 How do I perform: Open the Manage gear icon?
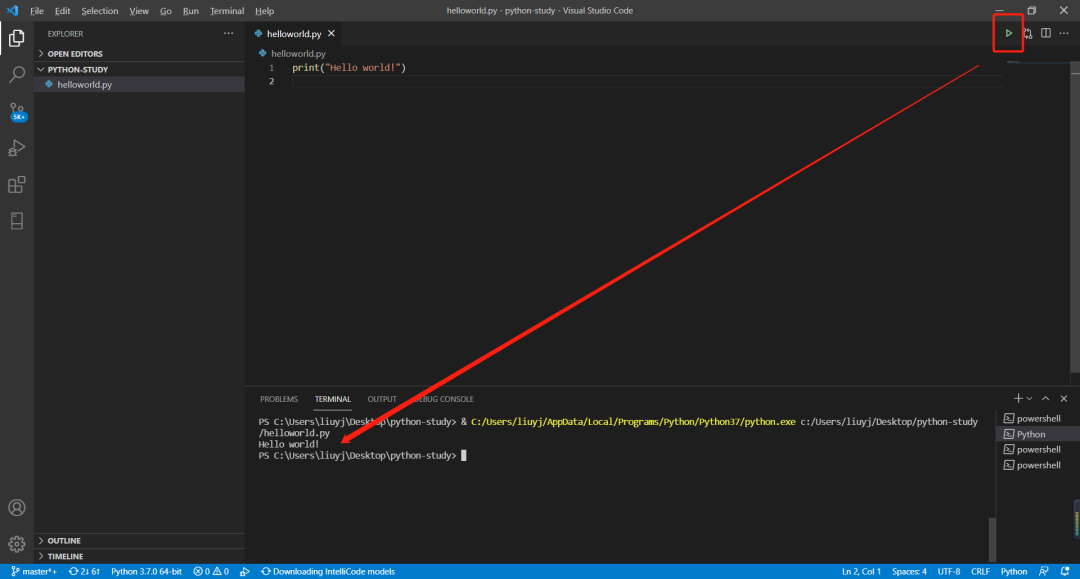pyautogui.click(x=17, y=544)
